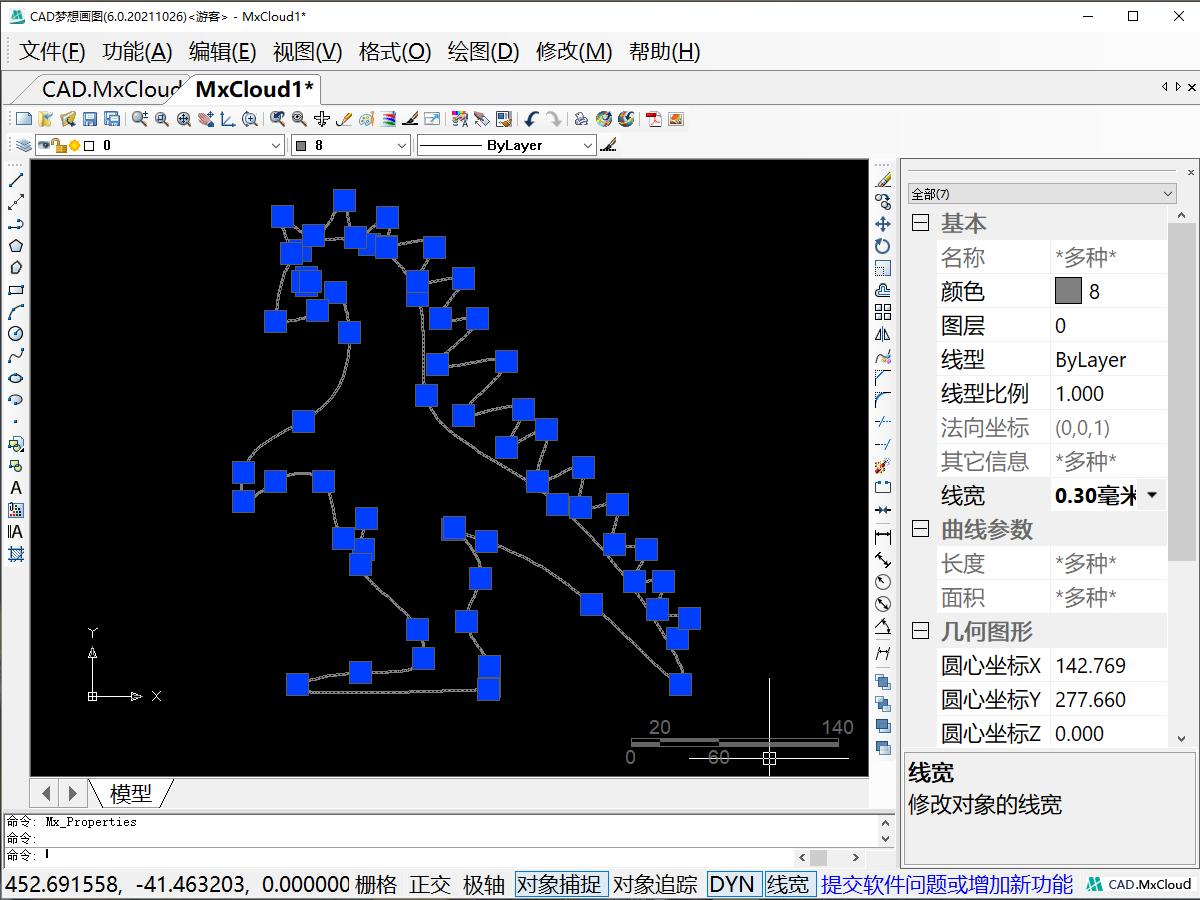Open a file with the Open icon
Image resolution: width=1200 pixels, height=900 pixels.
pyautogui.click(x=47, y=119)
